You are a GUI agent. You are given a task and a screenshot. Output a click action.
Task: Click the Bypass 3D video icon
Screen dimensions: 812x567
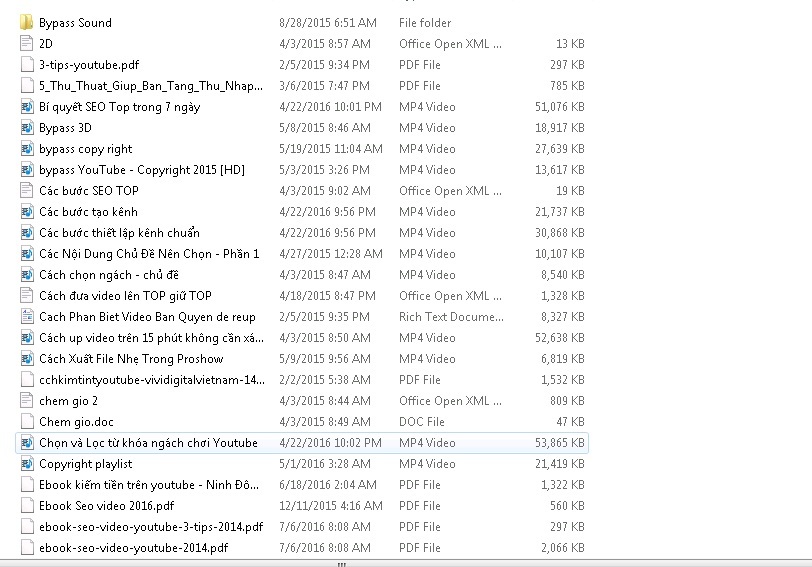point(26,127)
